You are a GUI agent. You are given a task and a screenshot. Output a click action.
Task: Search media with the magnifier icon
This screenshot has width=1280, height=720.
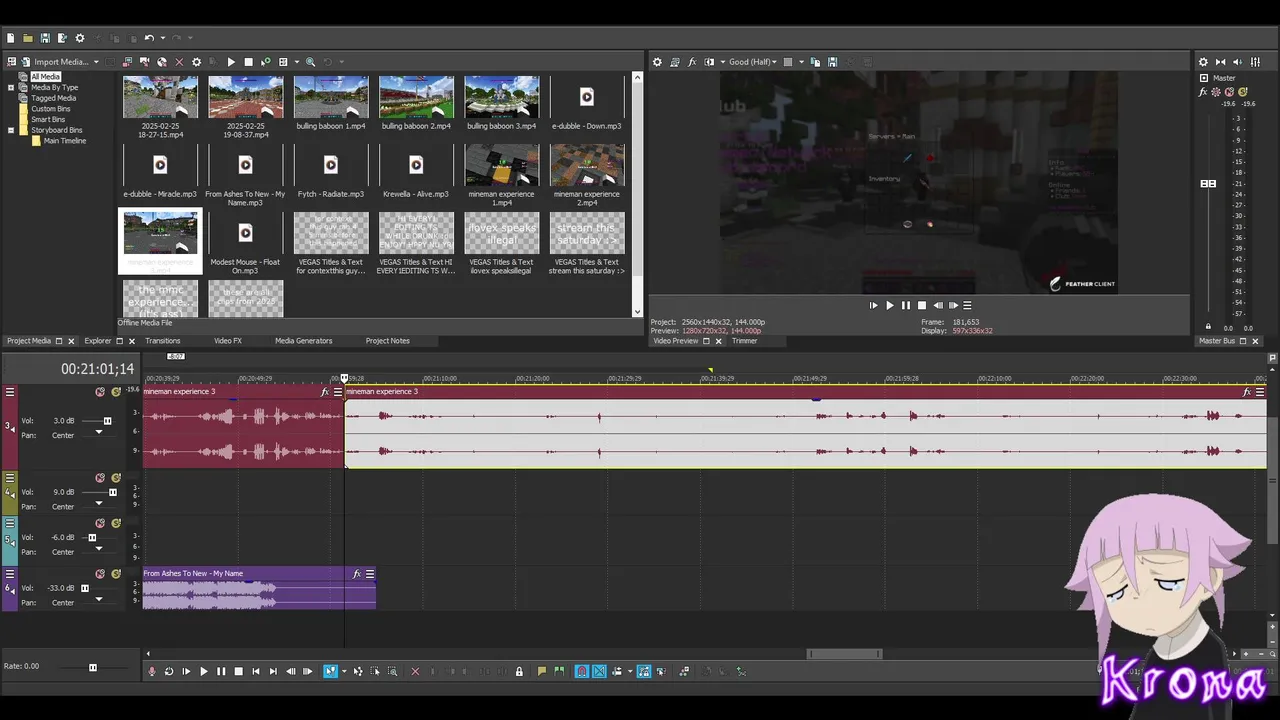pyautogui.click(x=310, y=62)
